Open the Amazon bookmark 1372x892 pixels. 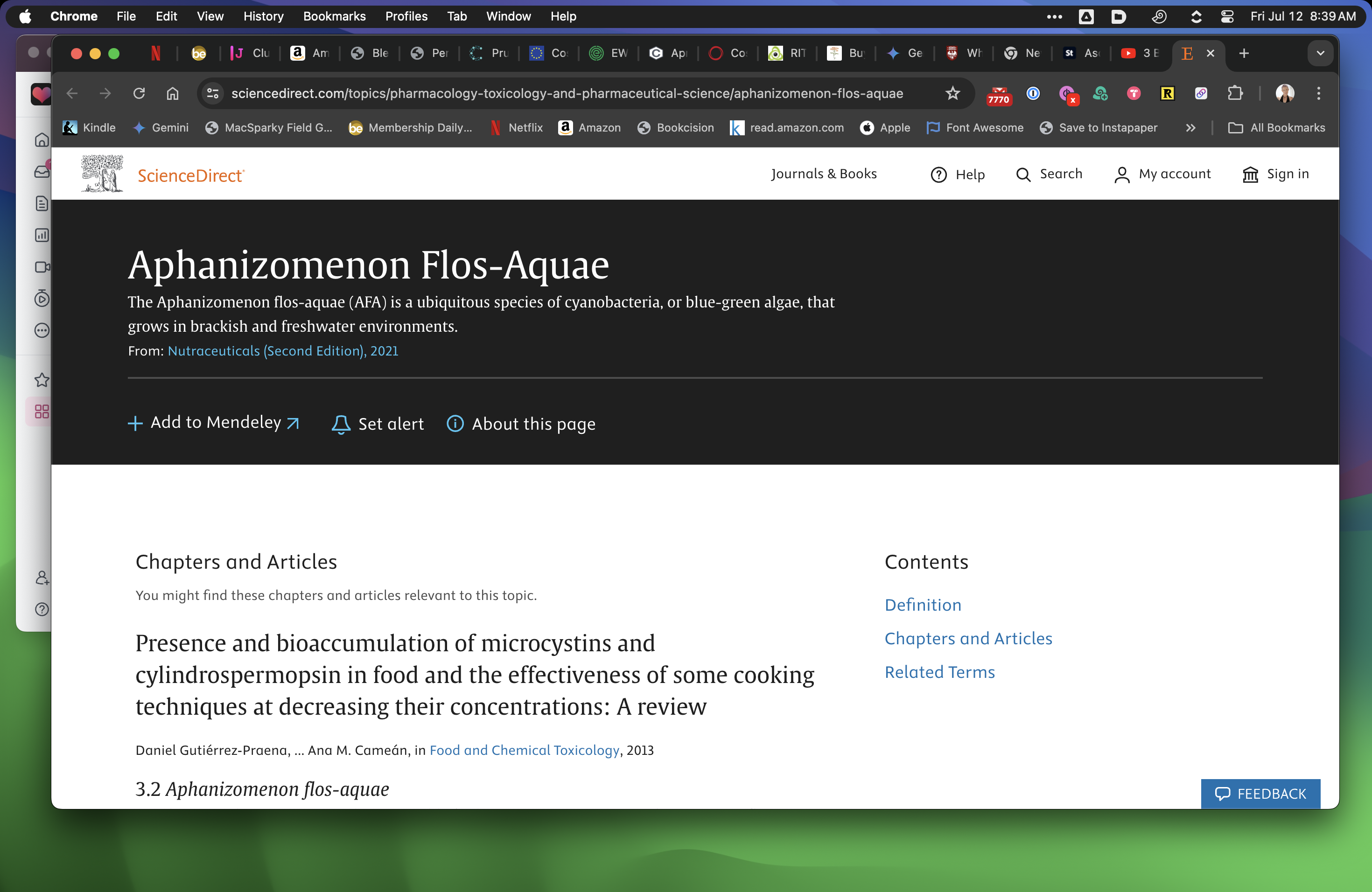pyautogui.click(x=589, y=128)
